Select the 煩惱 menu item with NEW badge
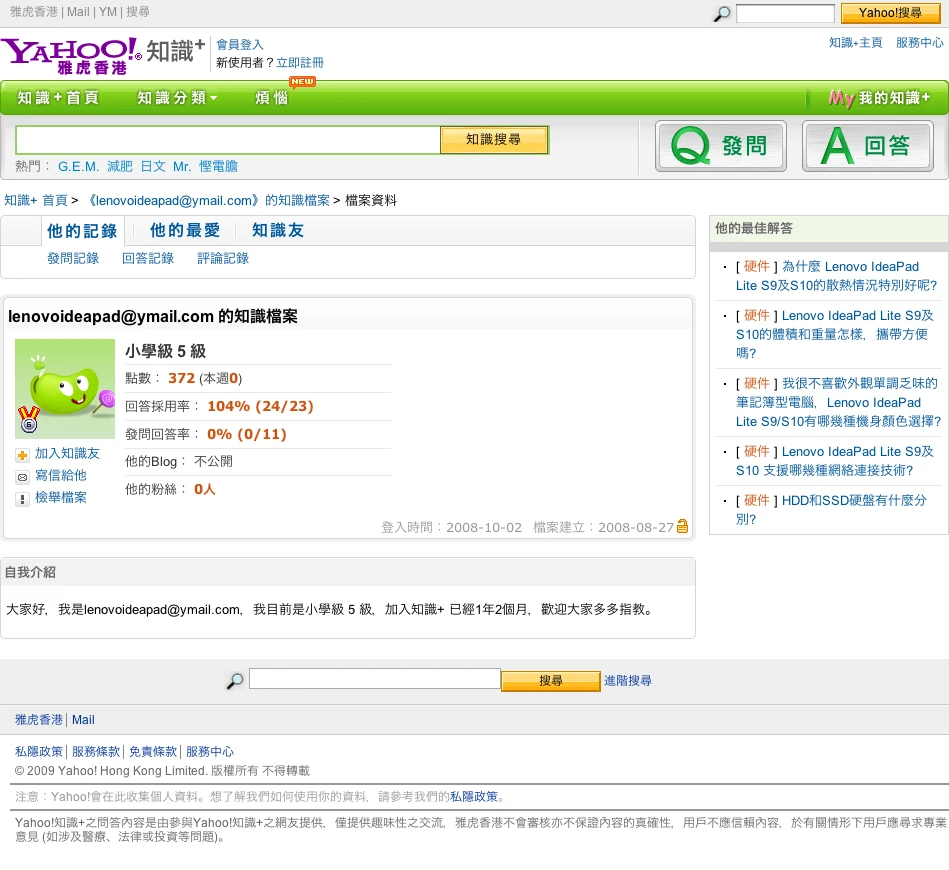Viewport: 949px width, 870px height. (271, 98)
